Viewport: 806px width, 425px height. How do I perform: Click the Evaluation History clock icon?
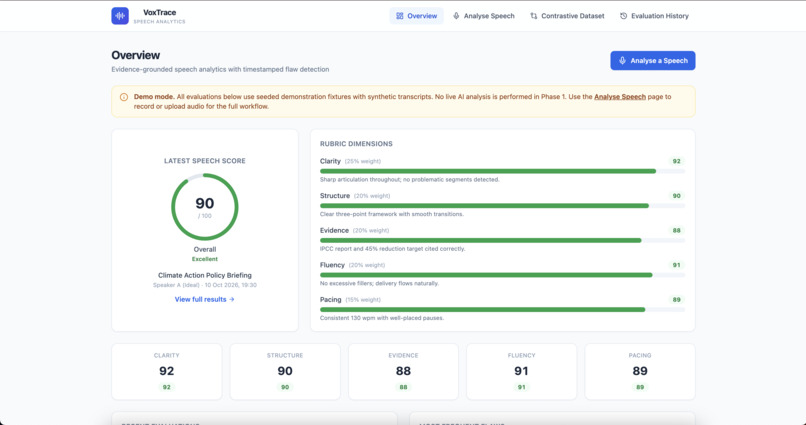624,16
